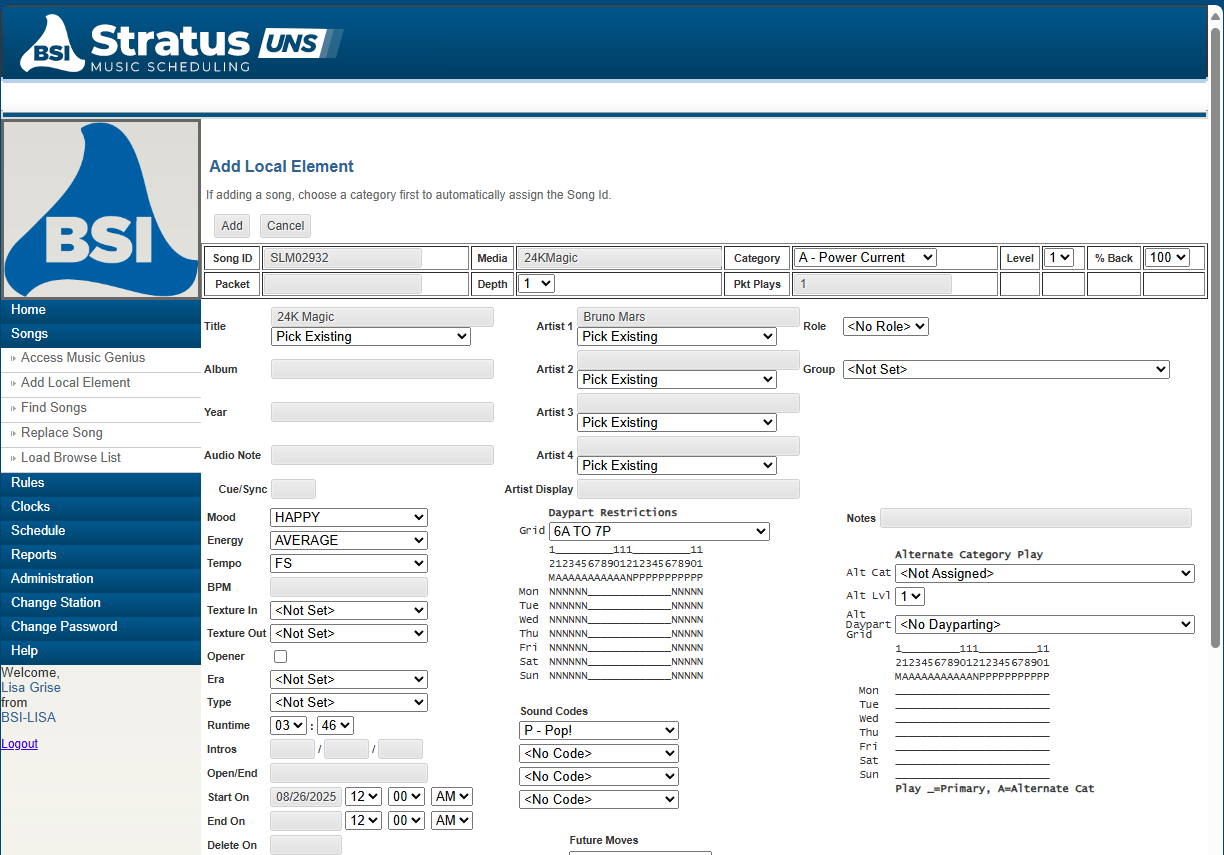Go to Home in the sidebar
This screenshot has height=855, width=1224.
coord(101,310)
